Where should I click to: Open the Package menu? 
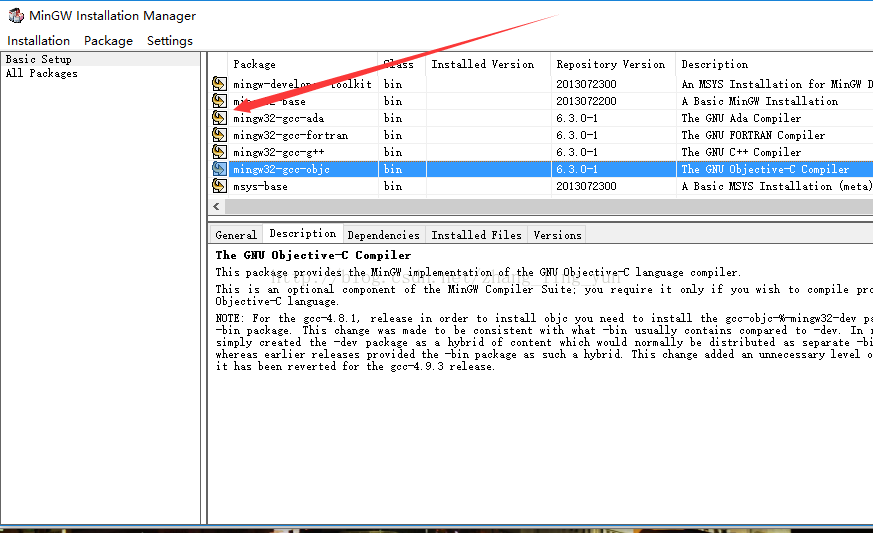coord(109,41)
